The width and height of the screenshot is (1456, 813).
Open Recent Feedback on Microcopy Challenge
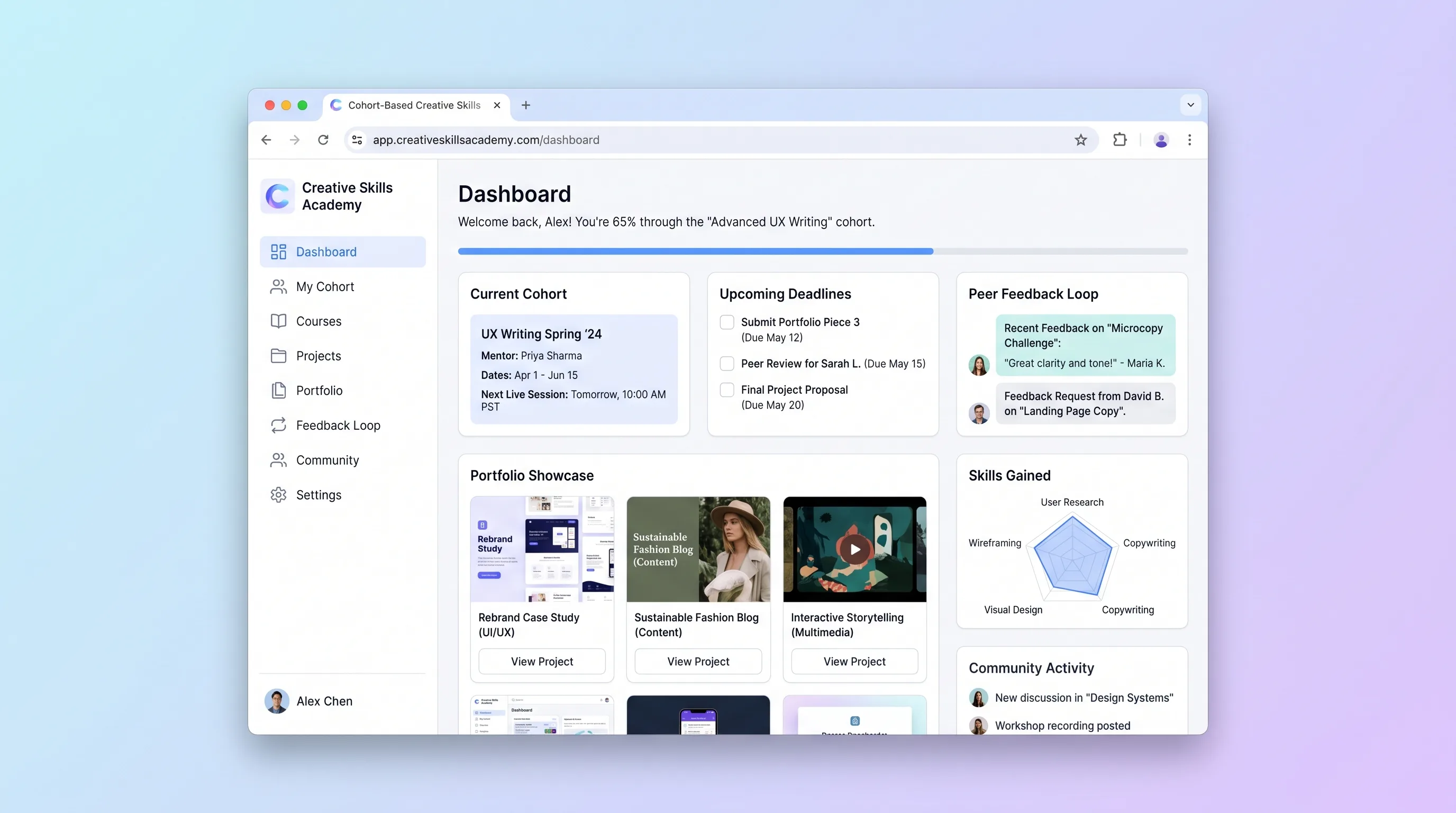[x=1085, y=346]
